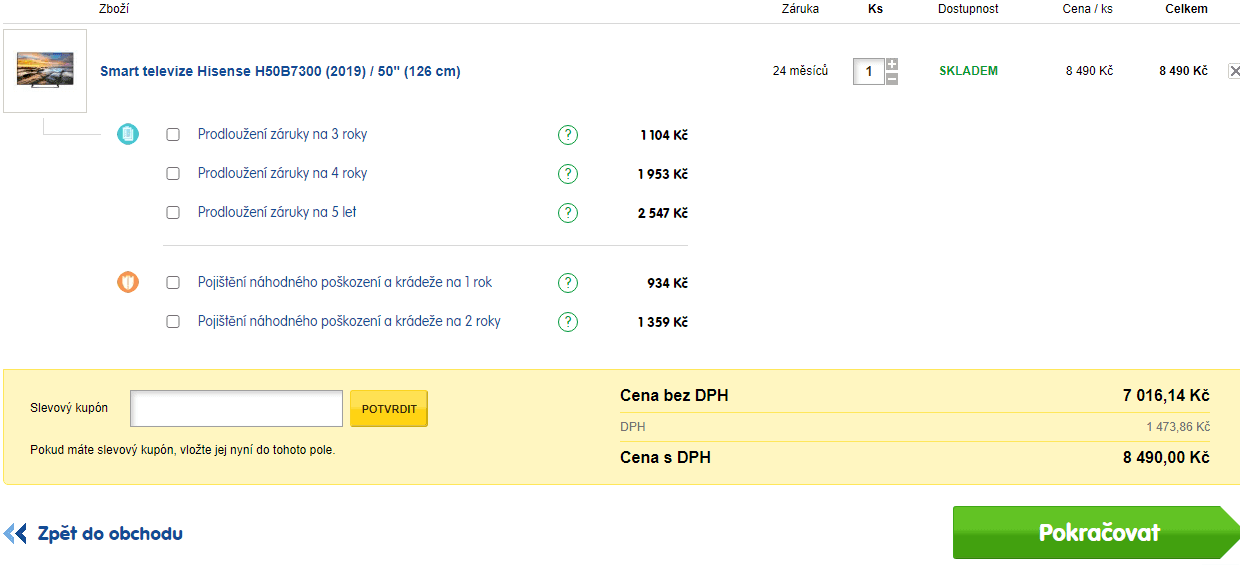Remove the Hisense TV from cart

click(1234, 71)
